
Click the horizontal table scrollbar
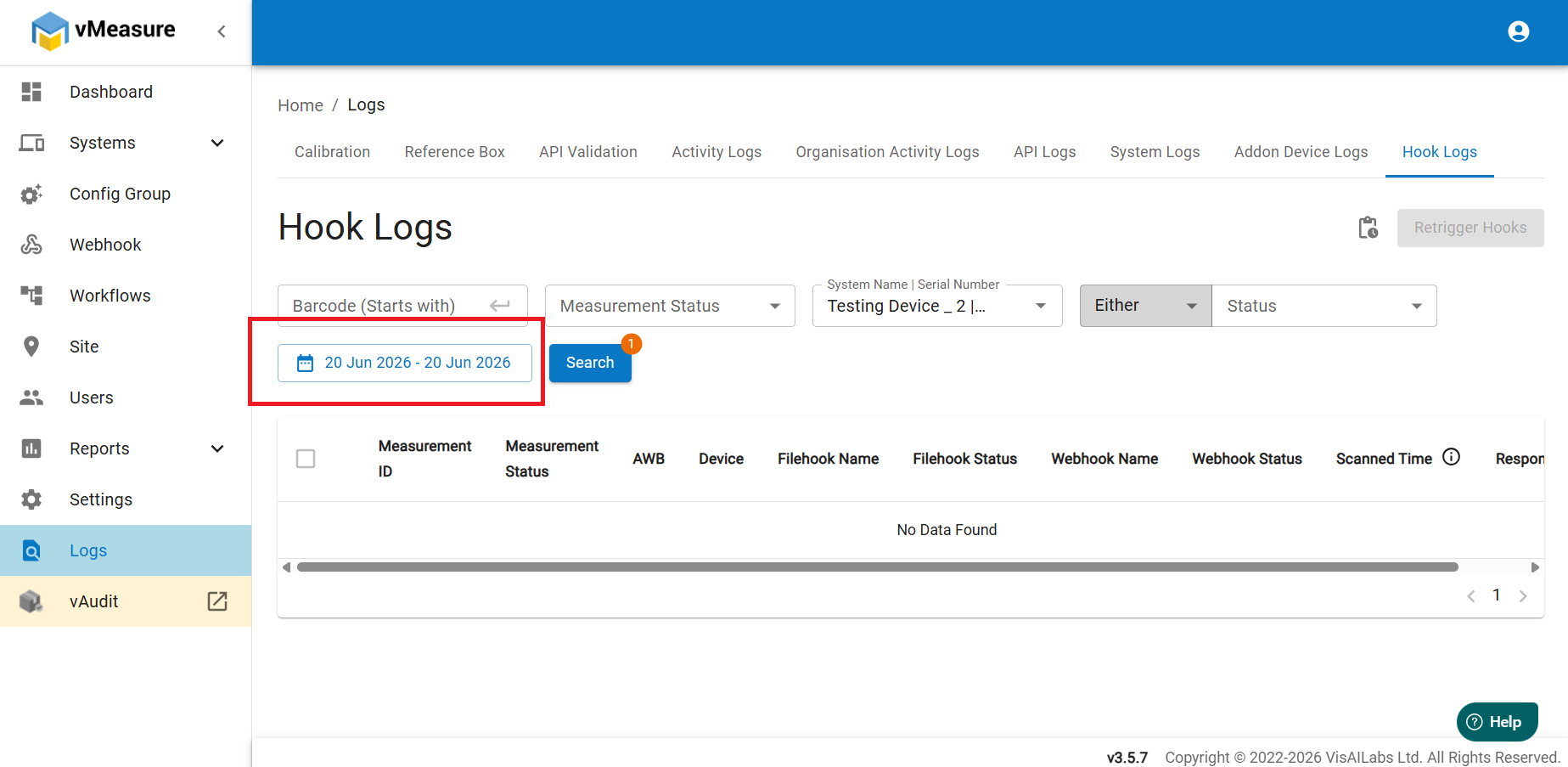877,567
